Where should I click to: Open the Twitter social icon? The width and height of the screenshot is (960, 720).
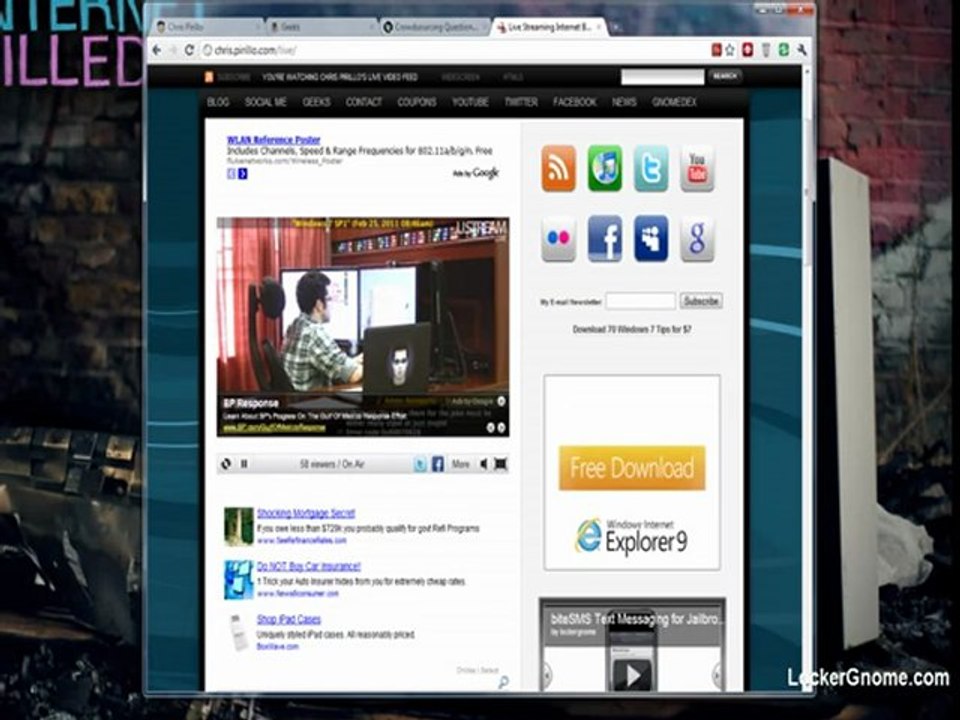651,168
